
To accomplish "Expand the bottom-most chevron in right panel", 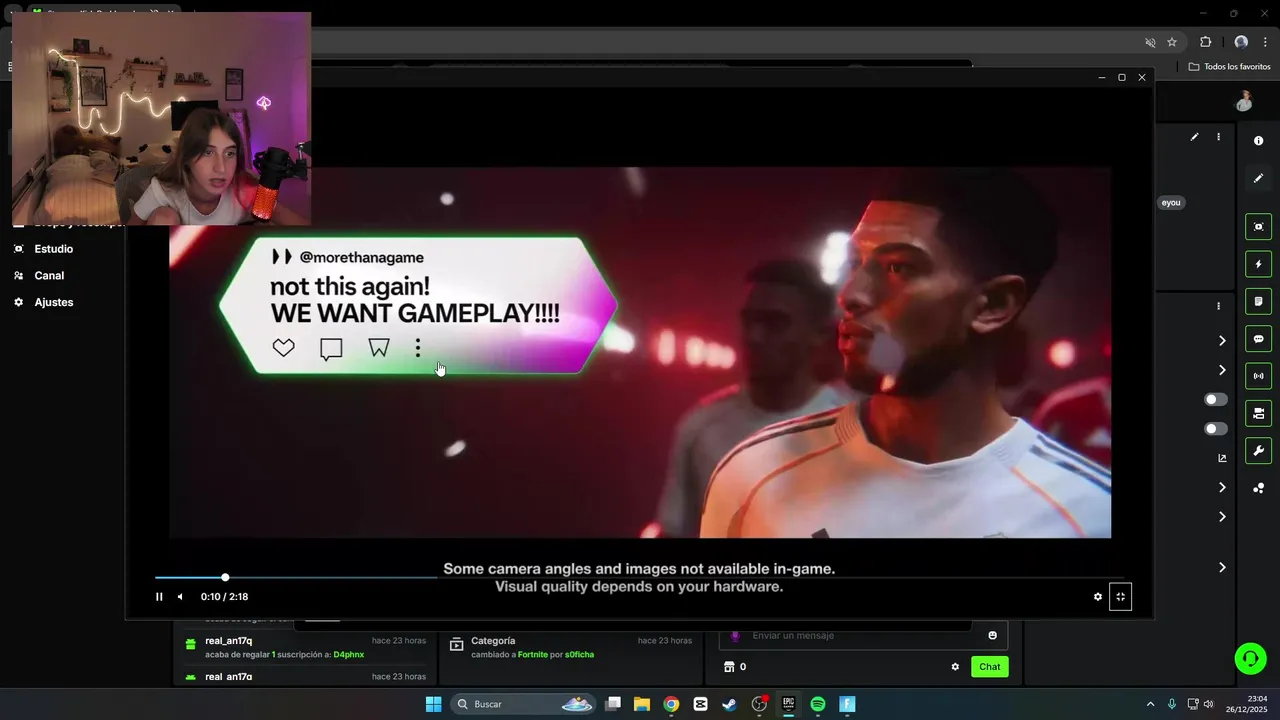I will [x=1222, y=567].
